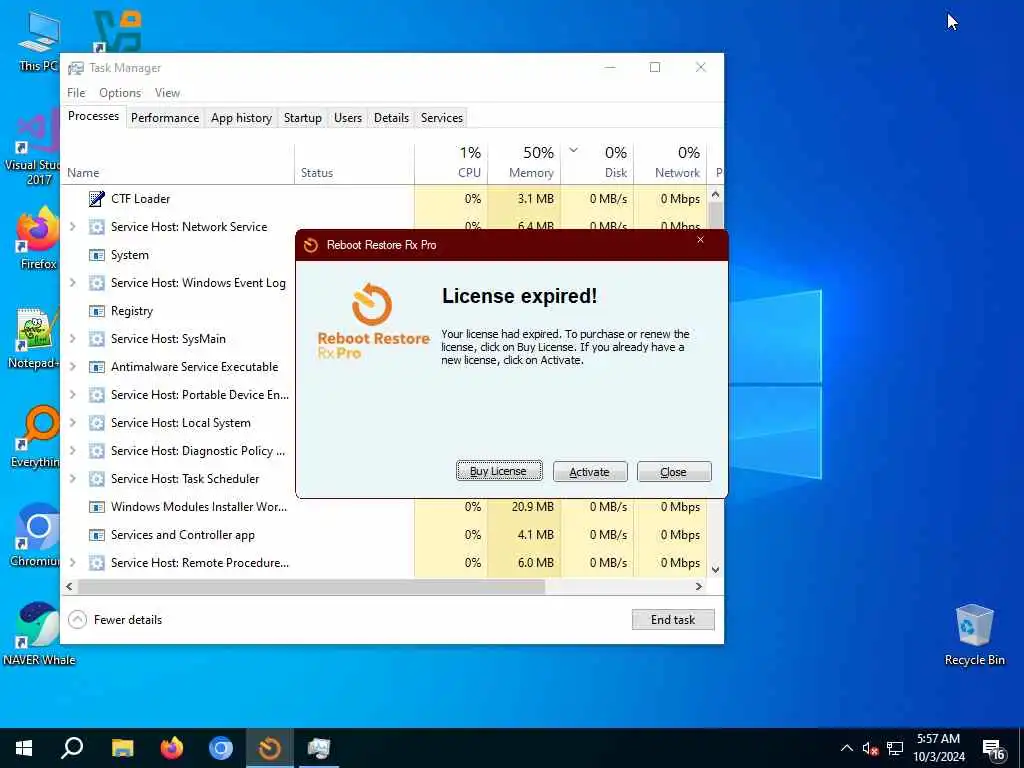Sort by the Memory column header
Screen dimensions: 1024x768
[524, 163]
